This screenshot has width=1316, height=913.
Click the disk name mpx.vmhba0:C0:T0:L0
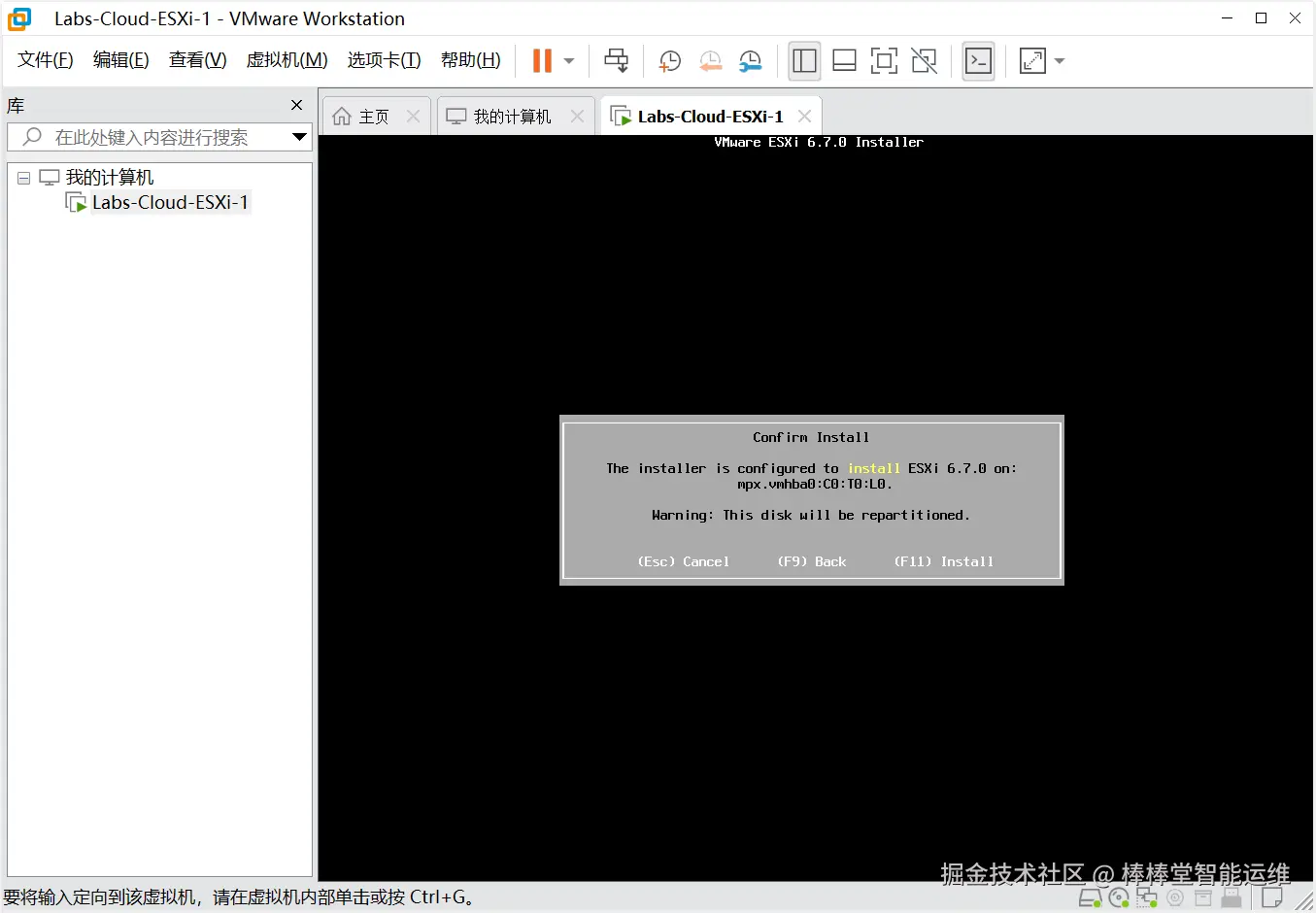coord(815,484)
